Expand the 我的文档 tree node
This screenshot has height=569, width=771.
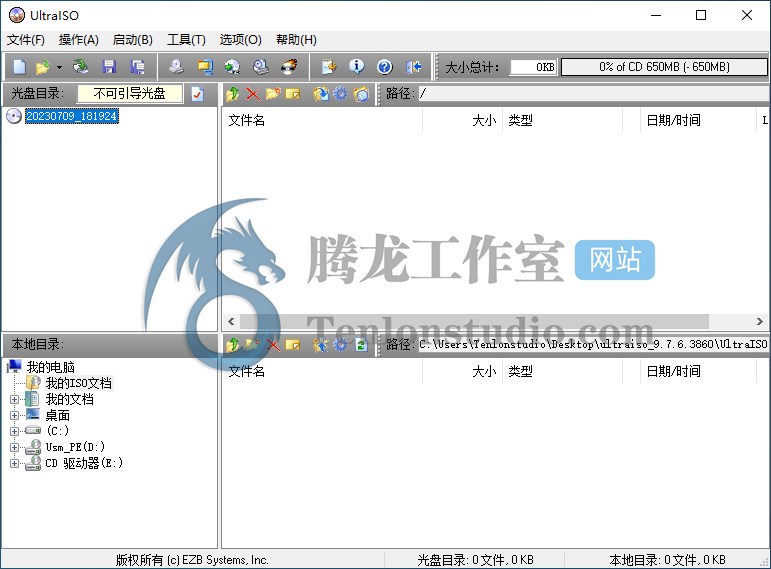point(14,399)
